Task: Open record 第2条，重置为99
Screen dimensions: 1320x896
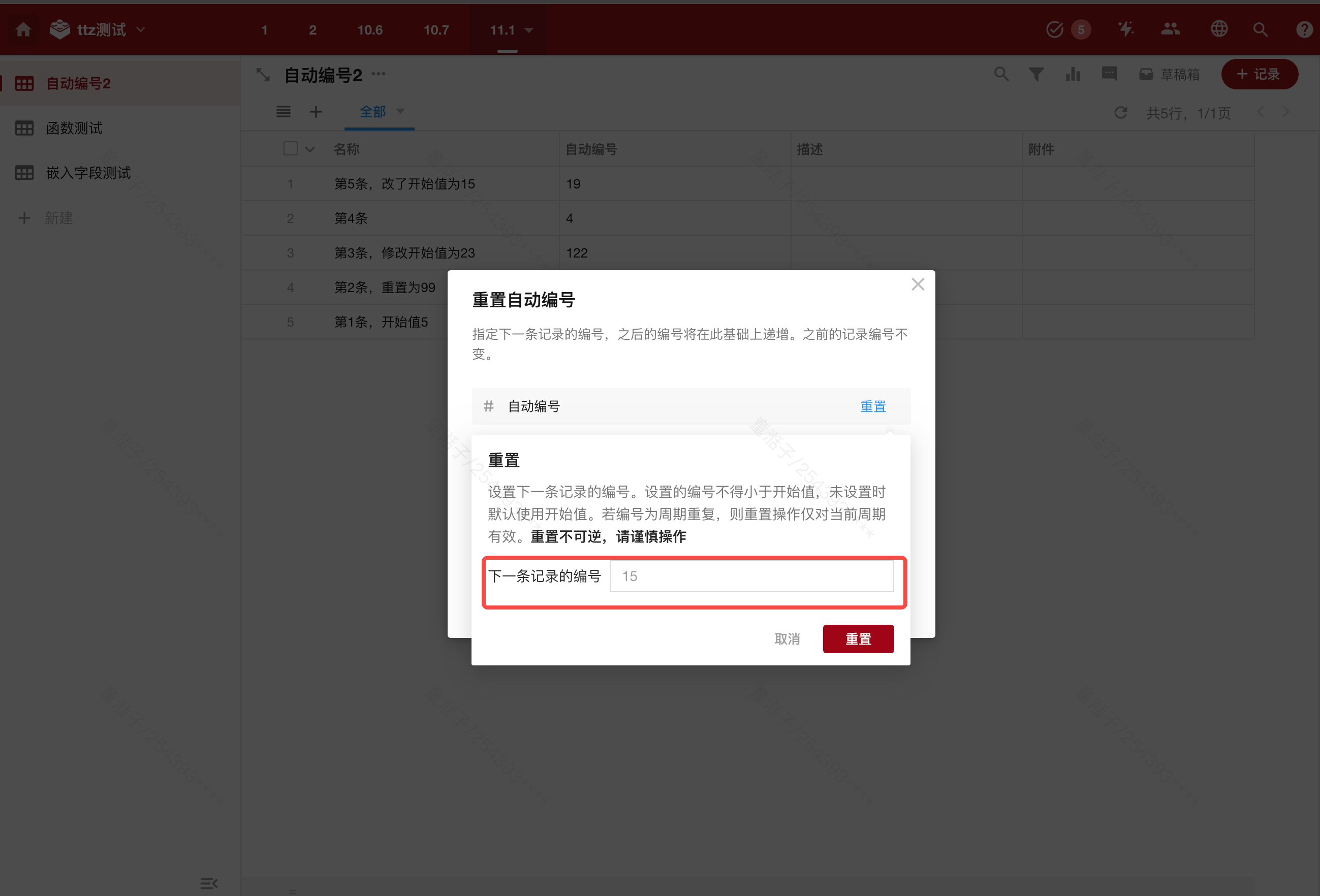Action: point(385,288)
